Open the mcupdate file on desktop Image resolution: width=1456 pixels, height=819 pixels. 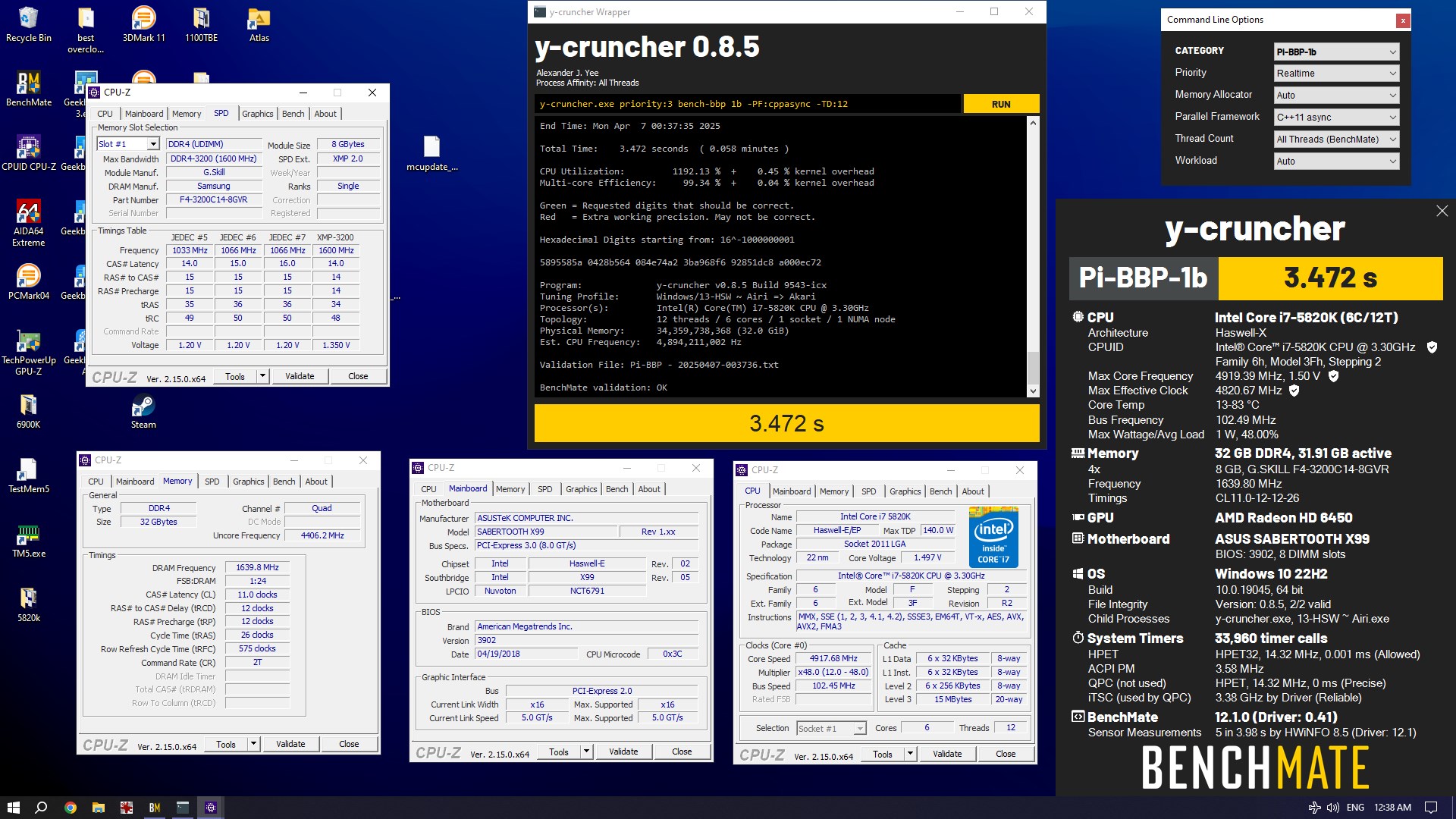[431, 153]
